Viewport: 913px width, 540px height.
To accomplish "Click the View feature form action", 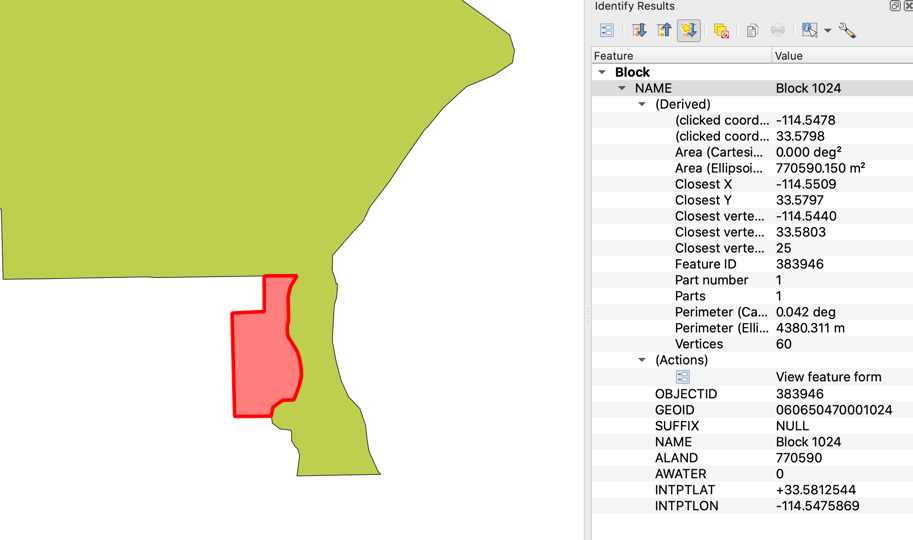I will tap(829, 377).
